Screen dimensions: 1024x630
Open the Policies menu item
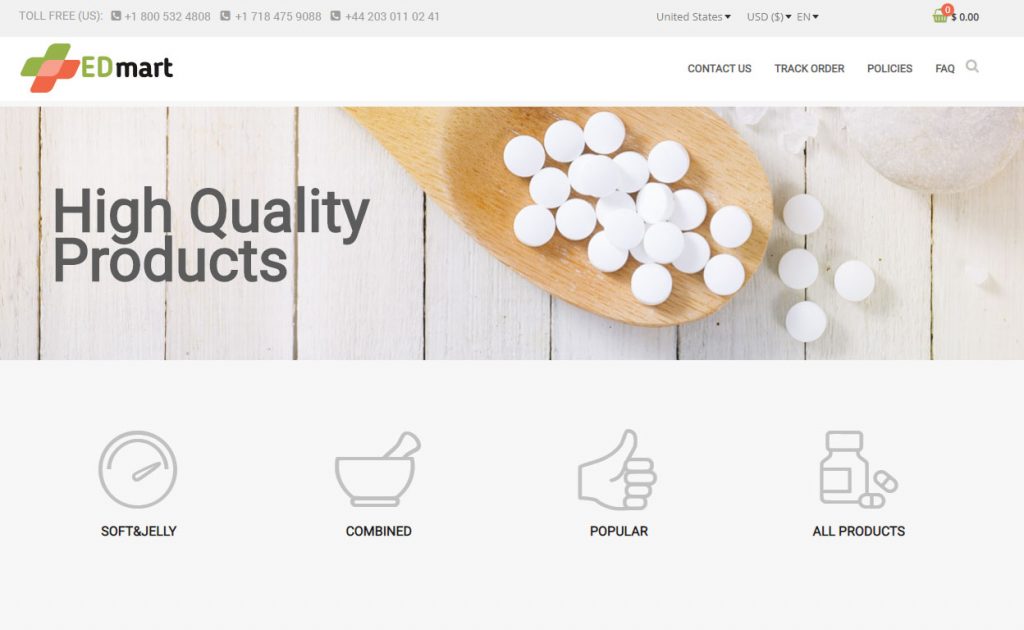pos(889,69)
